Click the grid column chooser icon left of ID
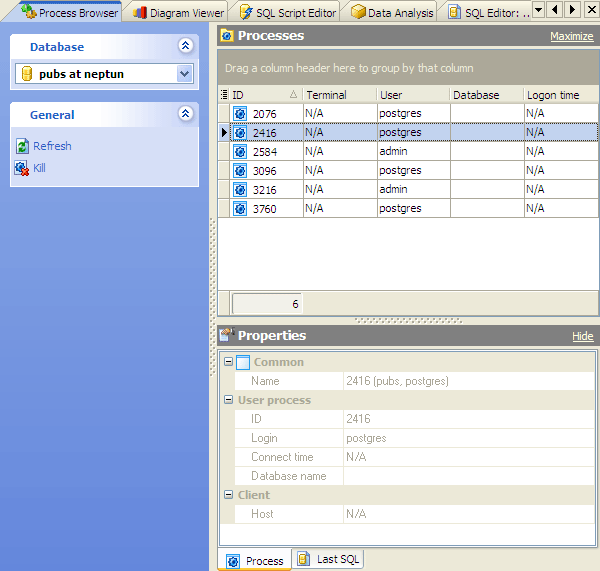The image size is (600, 571). (x=224, y=95)
